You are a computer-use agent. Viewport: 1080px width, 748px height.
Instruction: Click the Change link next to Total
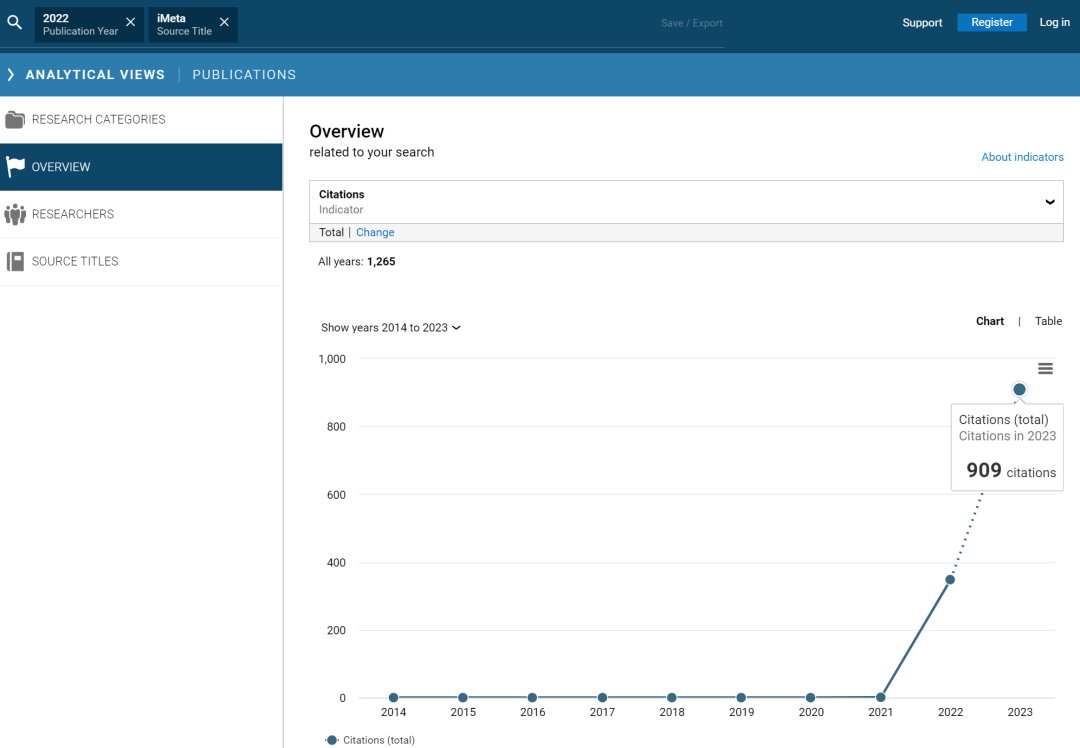coord(375,232)
